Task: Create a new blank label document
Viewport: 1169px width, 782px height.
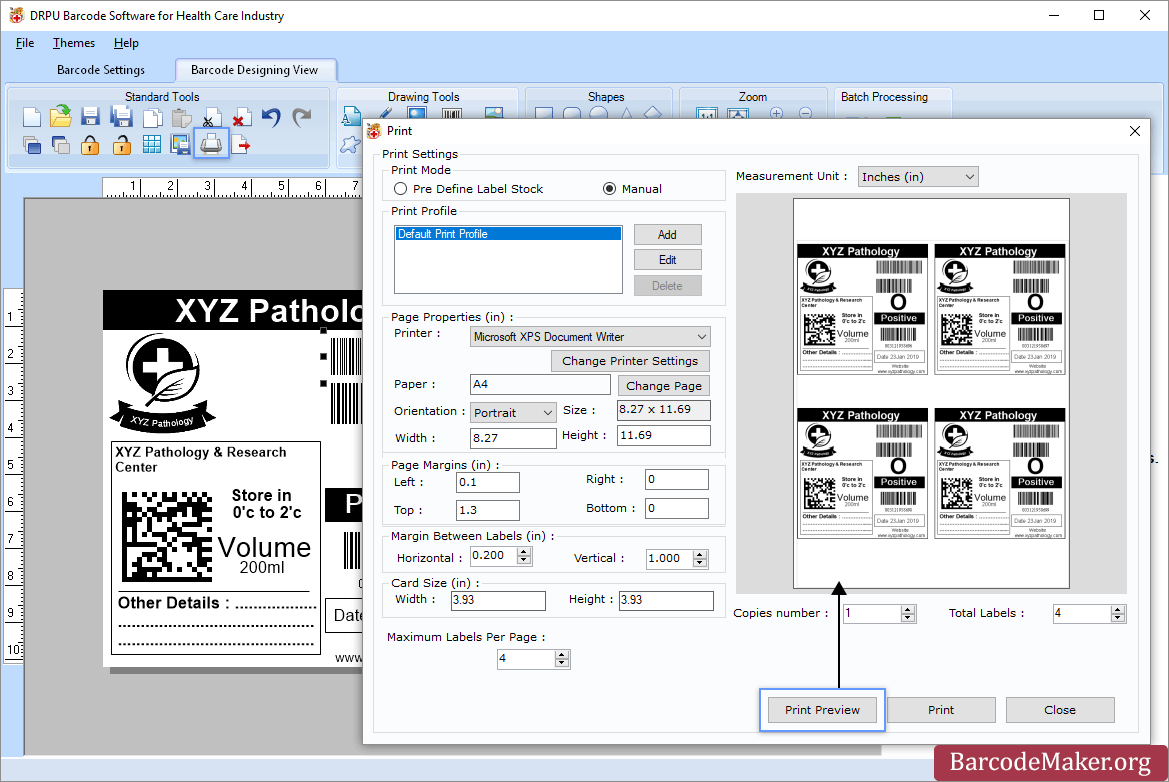Action: point(31,118)
